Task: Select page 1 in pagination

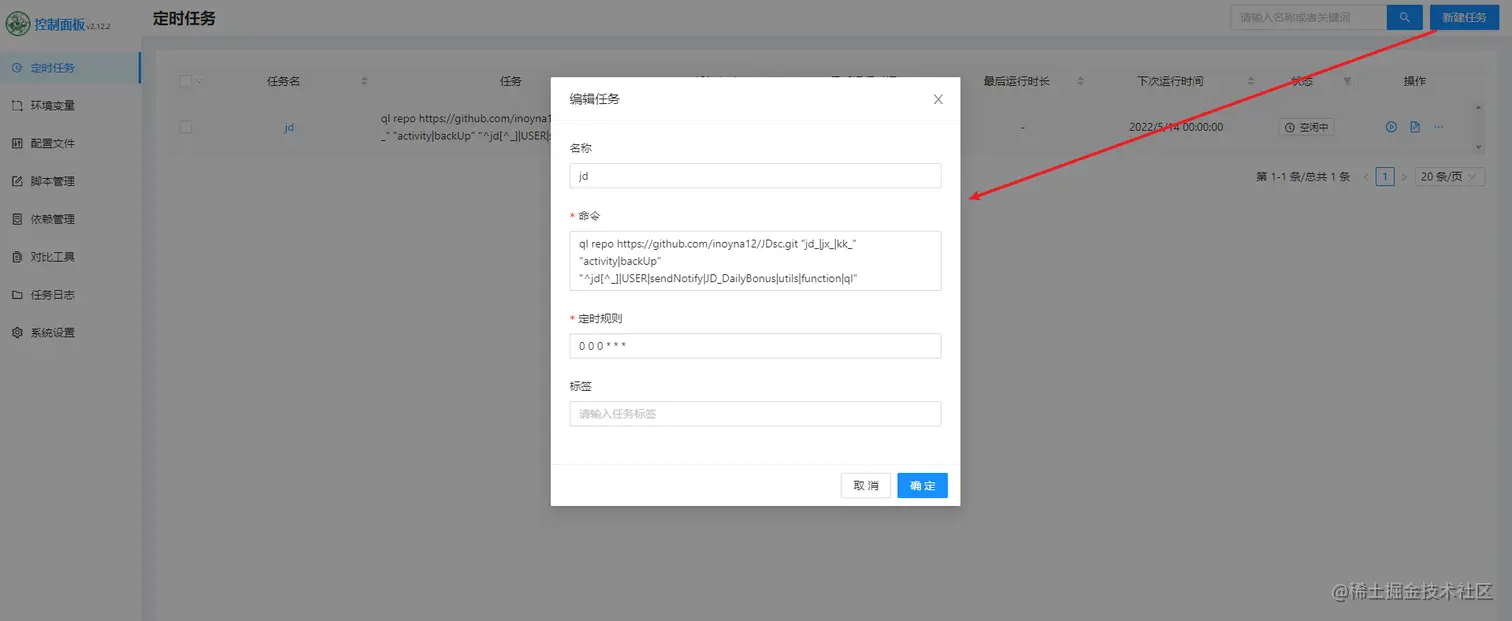Action: (1385, 177)
